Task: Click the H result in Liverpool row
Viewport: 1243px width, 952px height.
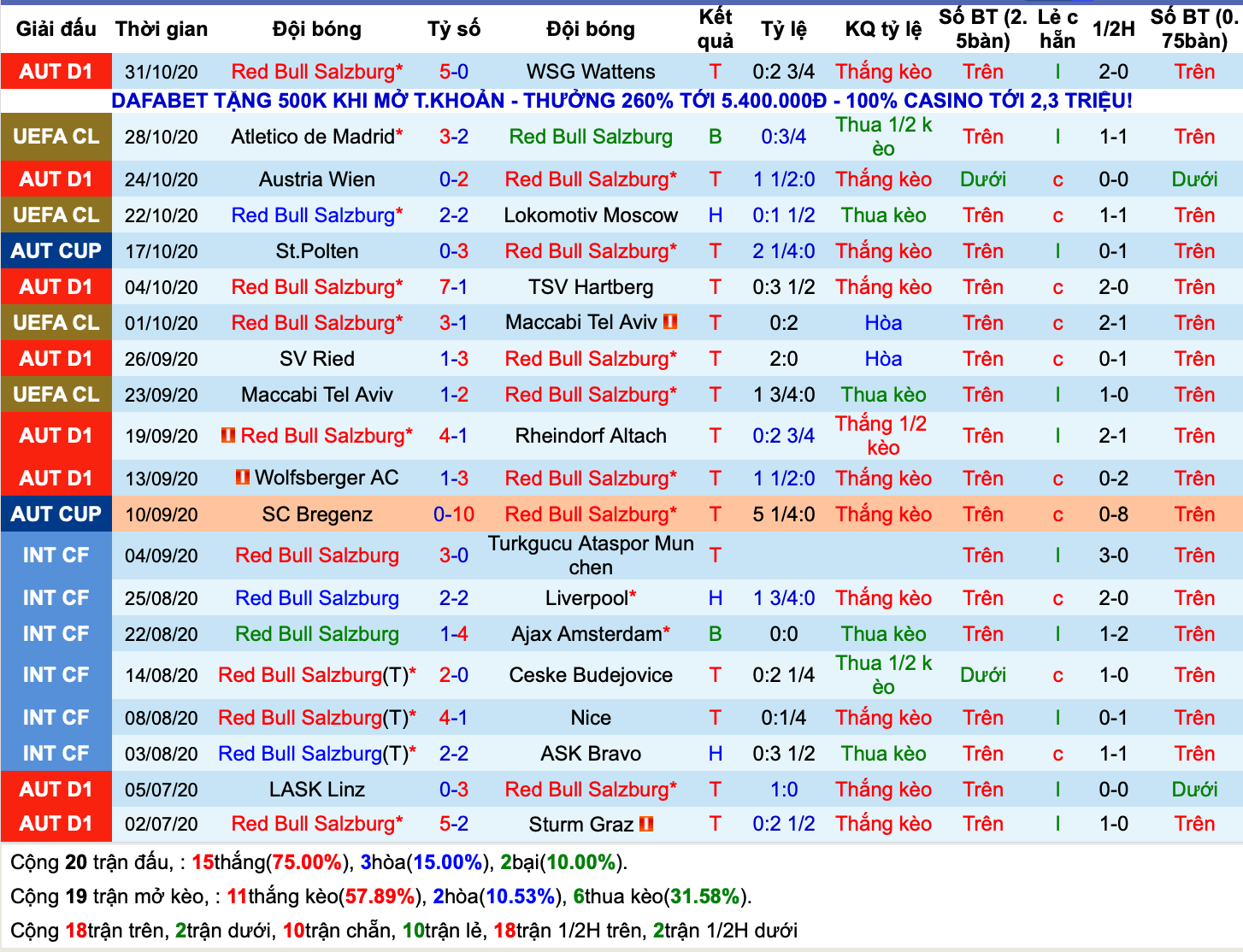Action: pyautogui.click(x=716, y=598)
